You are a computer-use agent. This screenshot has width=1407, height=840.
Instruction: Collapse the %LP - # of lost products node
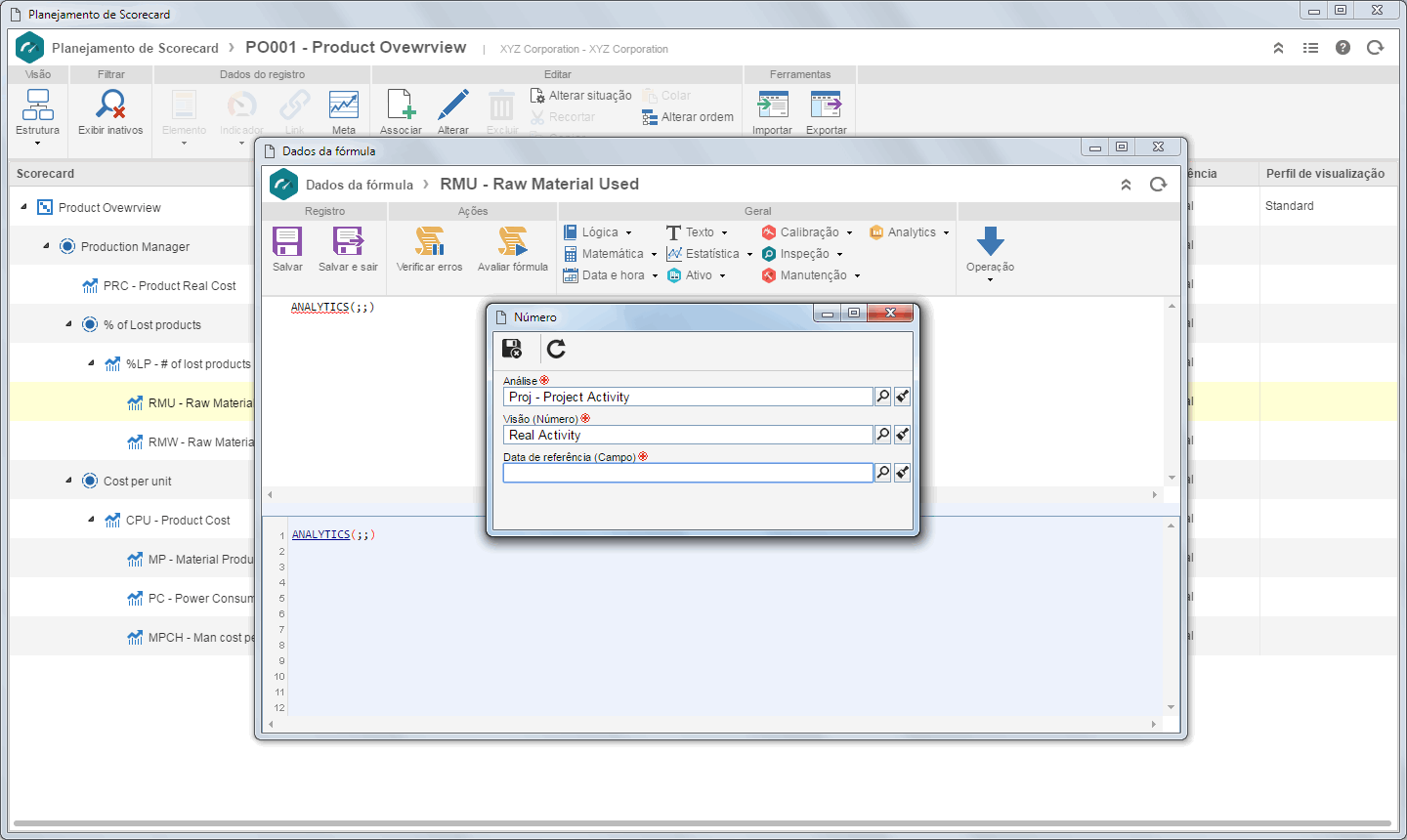[91, 363]
